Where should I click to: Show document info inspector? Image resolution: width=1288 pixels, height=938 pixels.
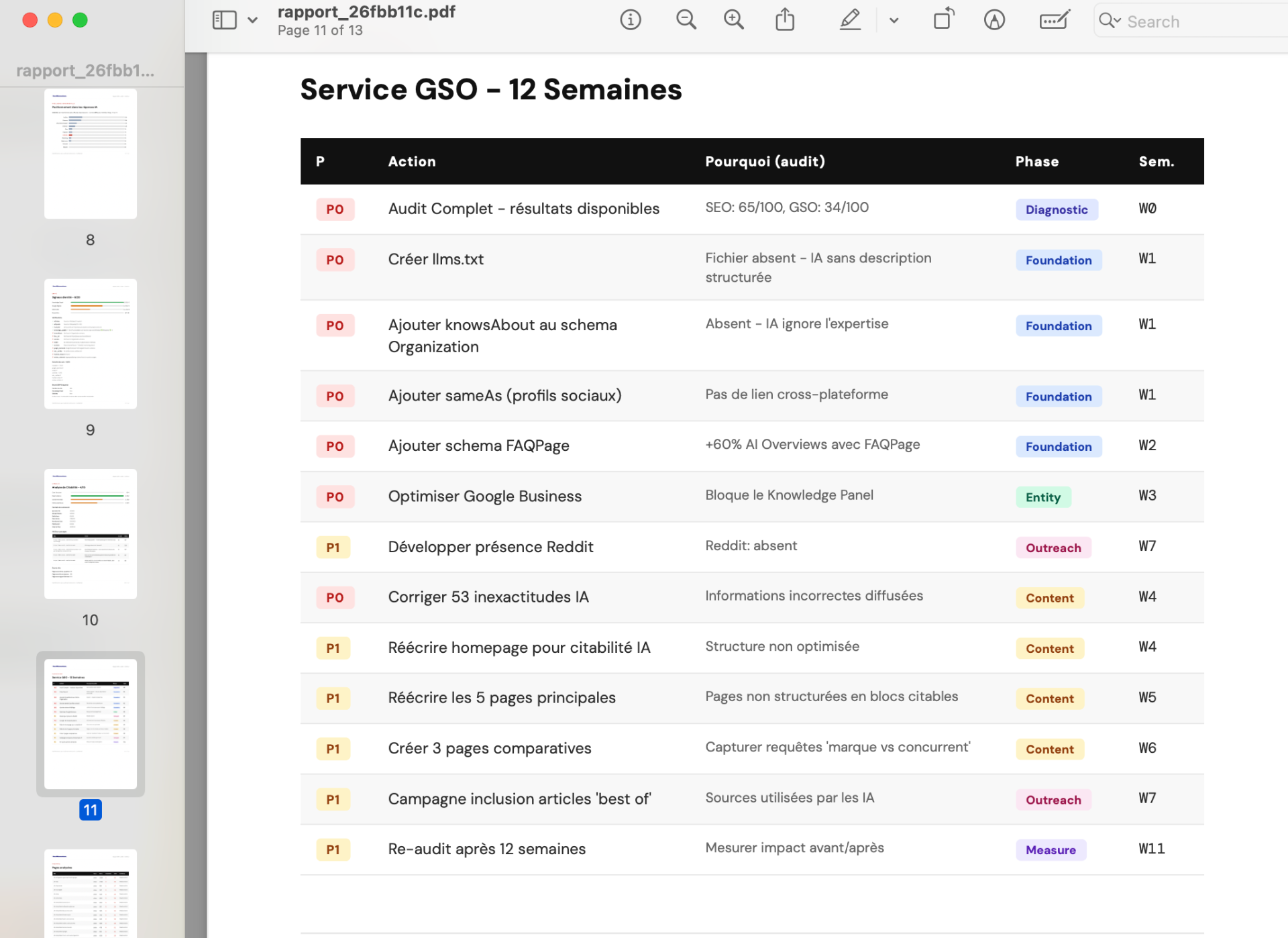[630, 20]
